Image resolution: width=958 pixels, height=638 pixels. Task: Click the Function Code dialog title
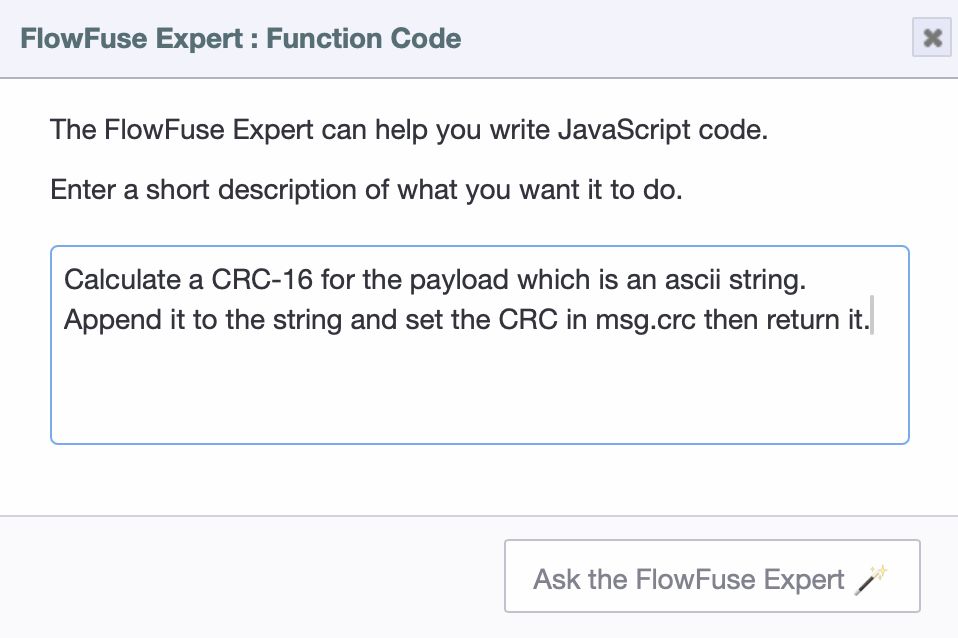pos(245,38)
